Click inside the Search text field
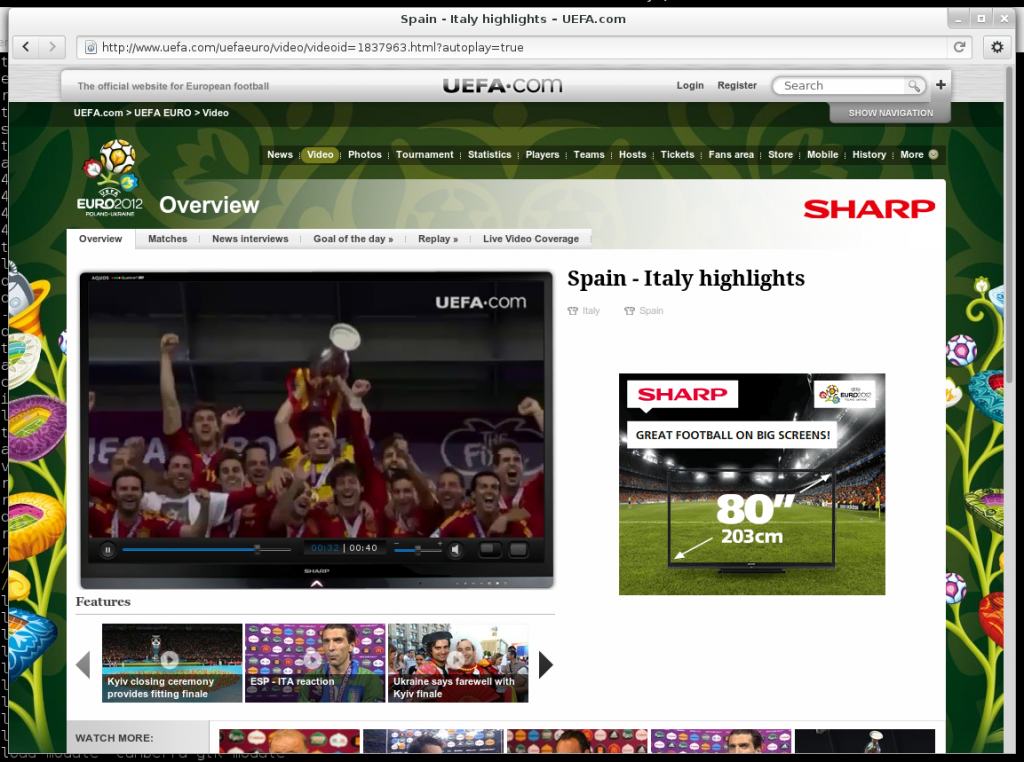This screenshot has height=762, width=1024. point(840,86)
